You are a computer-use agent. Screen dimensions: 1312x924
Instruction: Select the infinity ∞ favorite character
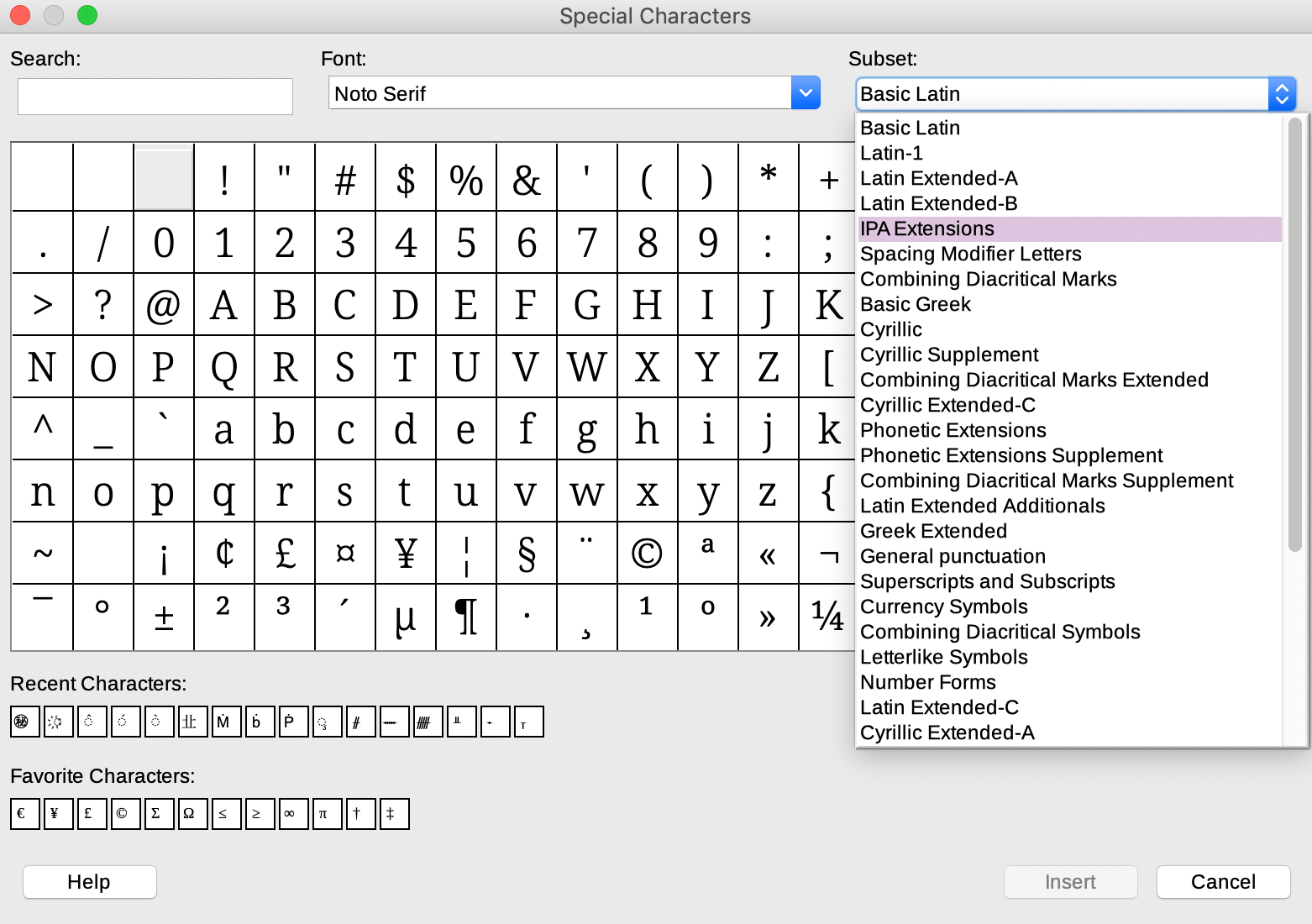[294, 814]
